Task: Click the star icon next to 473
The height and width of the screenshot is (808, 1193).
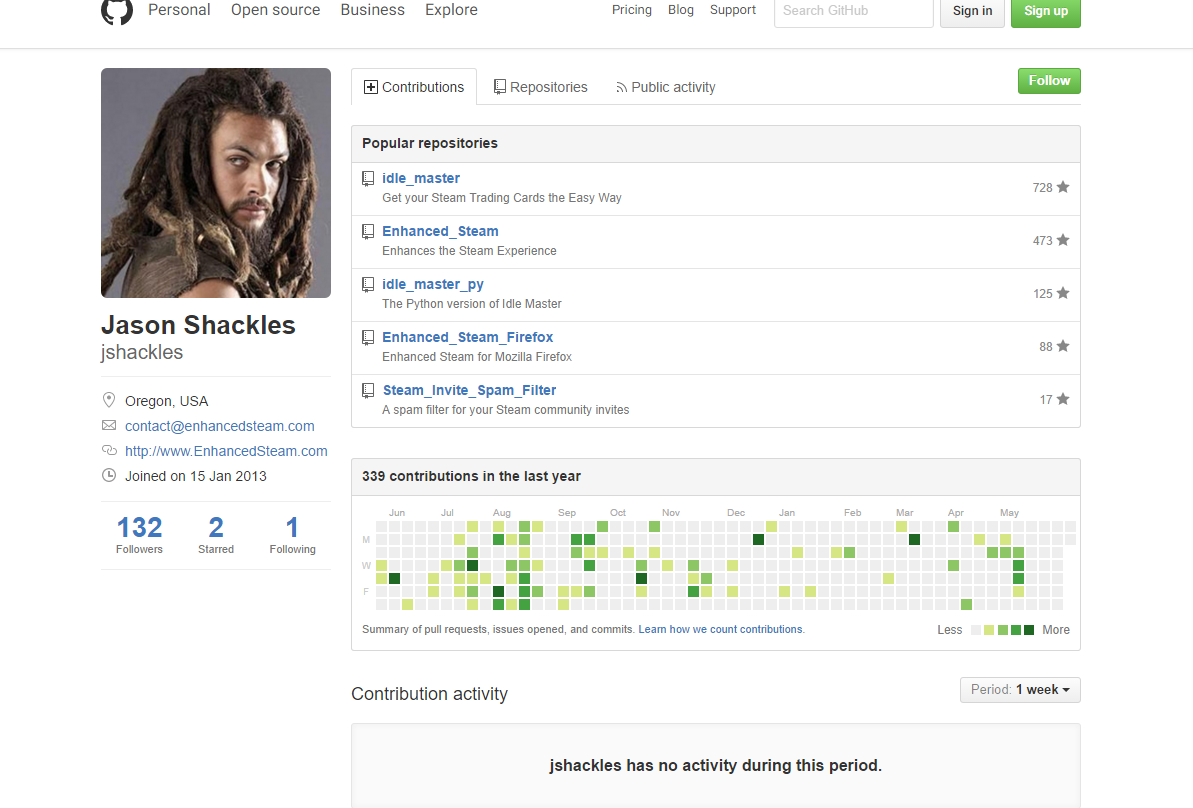Action: tap(1063, 240)
